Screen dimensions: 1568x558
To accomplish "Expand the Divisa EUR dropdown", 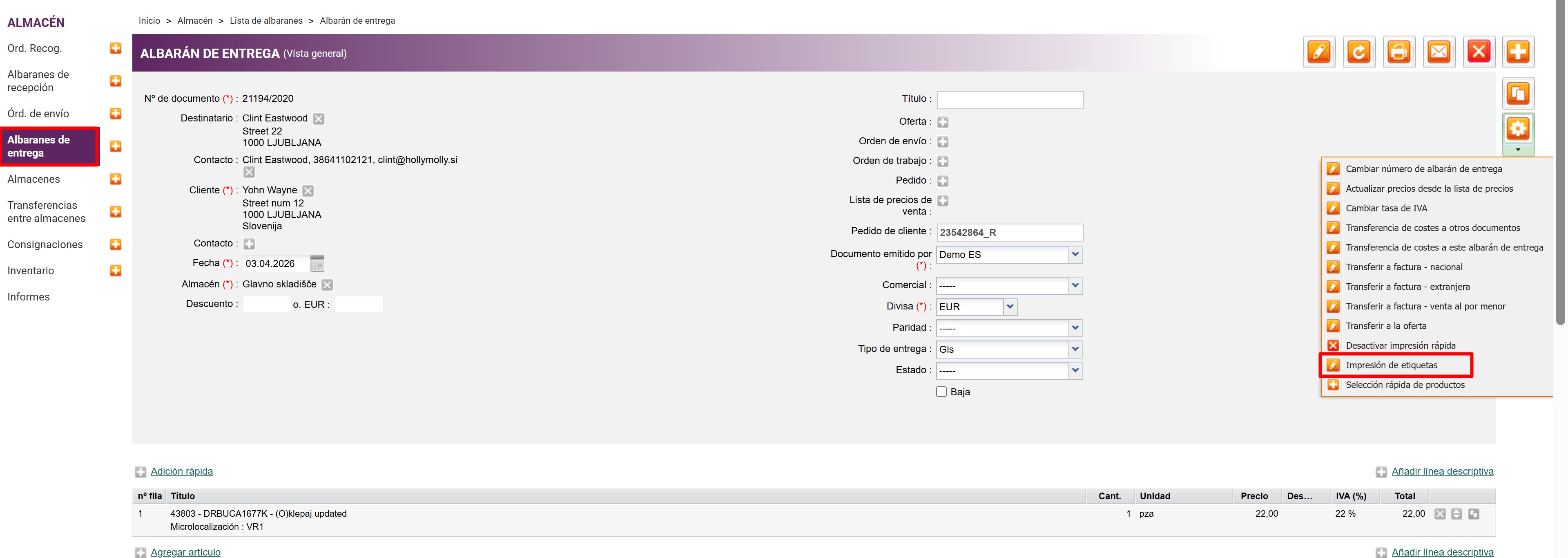I will tap(1010, 307).
